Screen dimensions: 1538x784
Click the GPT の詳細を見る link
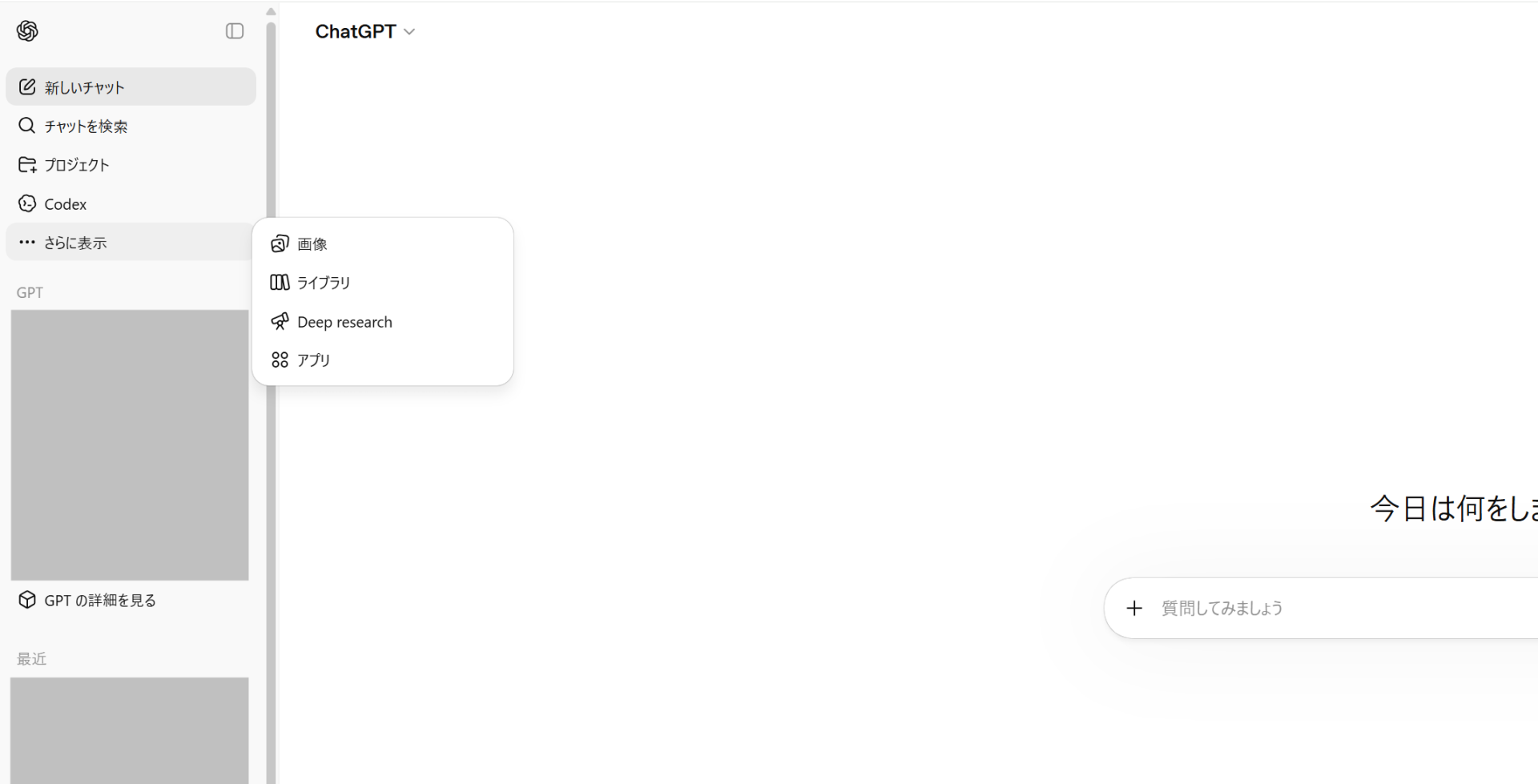click(100, 601)
